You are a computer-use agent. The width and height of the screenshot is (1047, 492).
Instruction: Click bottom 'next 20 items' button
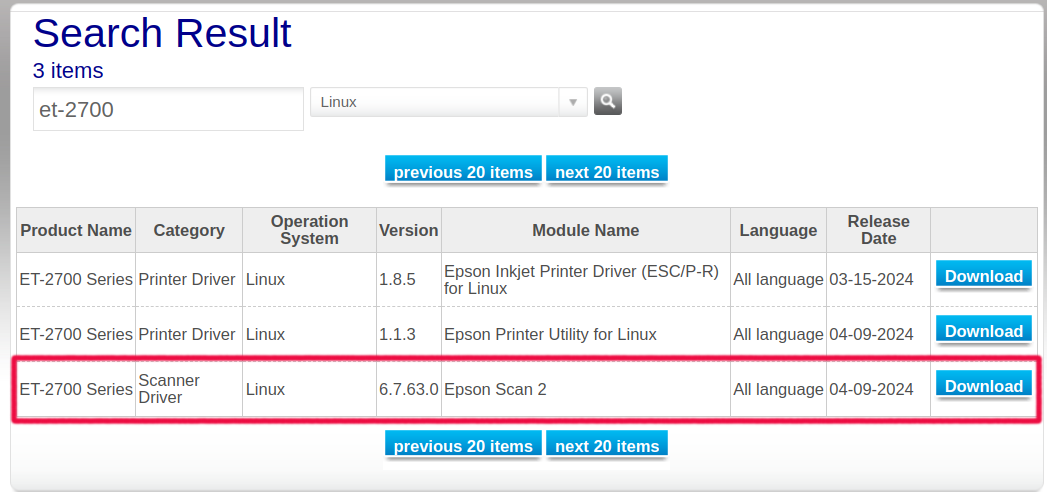pyautogui.click(x=607, y=445)
